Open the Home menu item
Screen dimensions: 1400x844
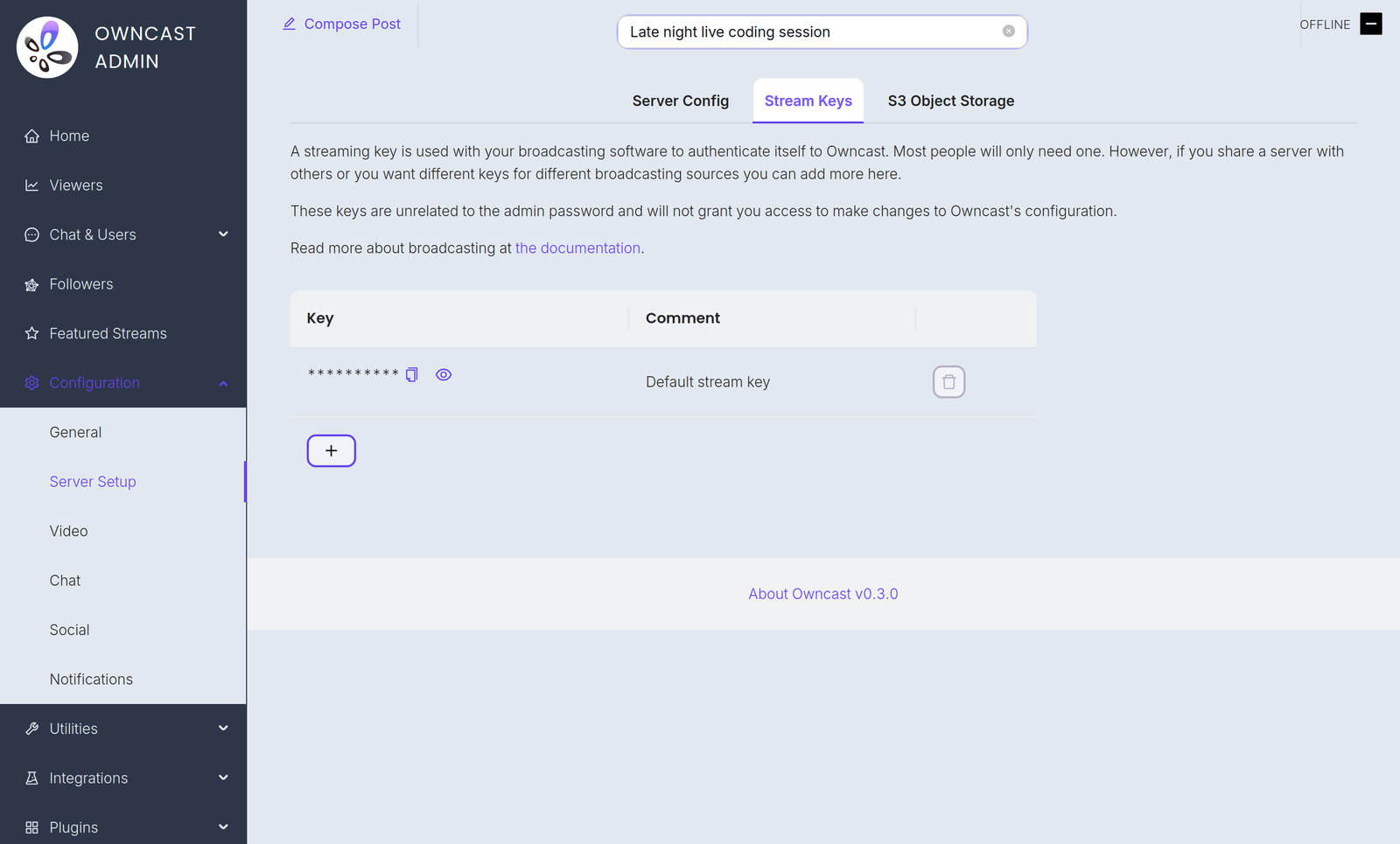coord(123,136)
